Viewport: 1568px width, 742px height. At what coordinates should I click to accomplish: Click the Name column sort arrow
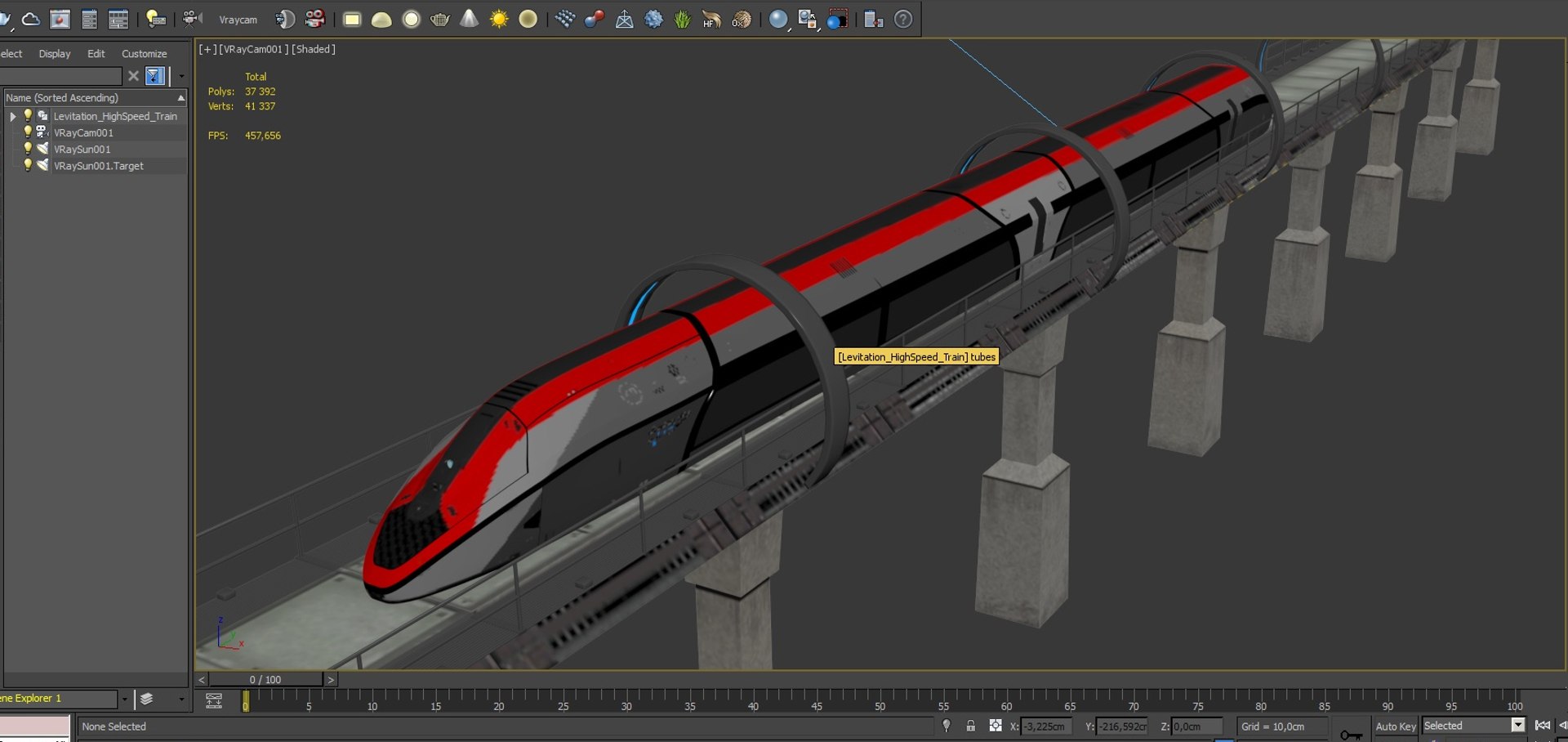point(181,98)
